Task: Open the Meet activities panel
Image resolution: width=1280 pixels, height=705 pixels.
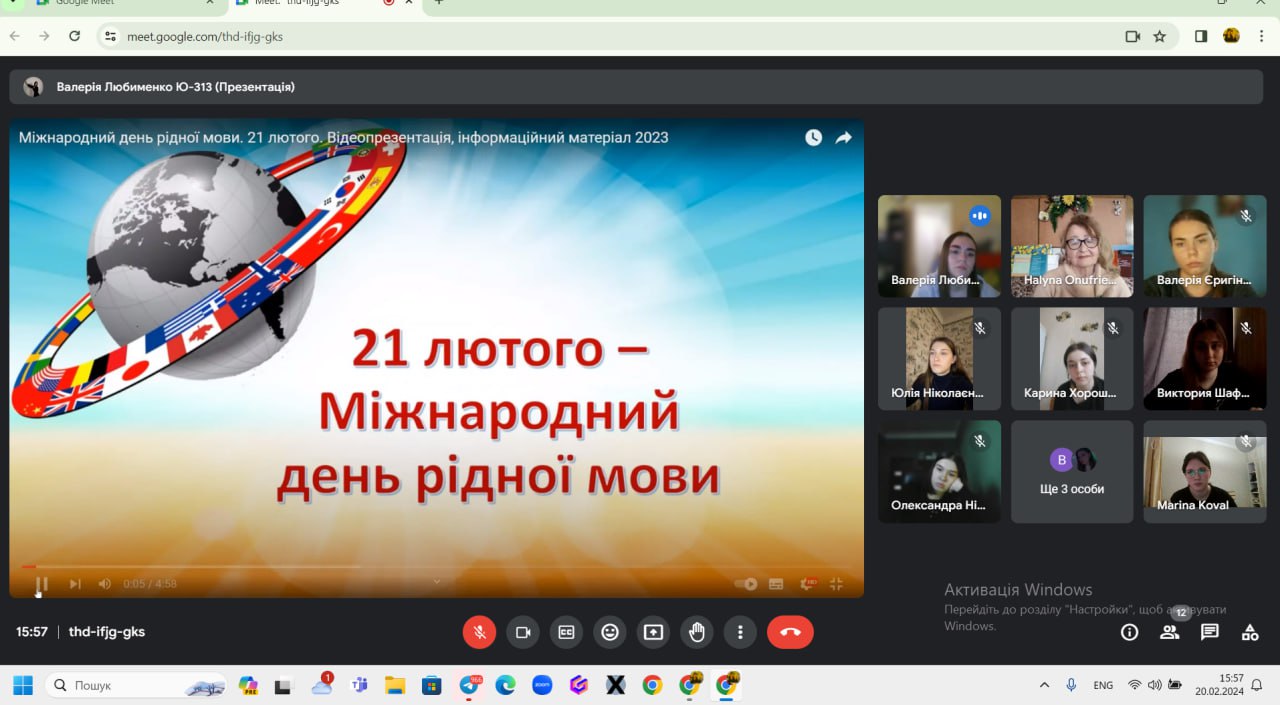Action: [x=1249, y=632]
